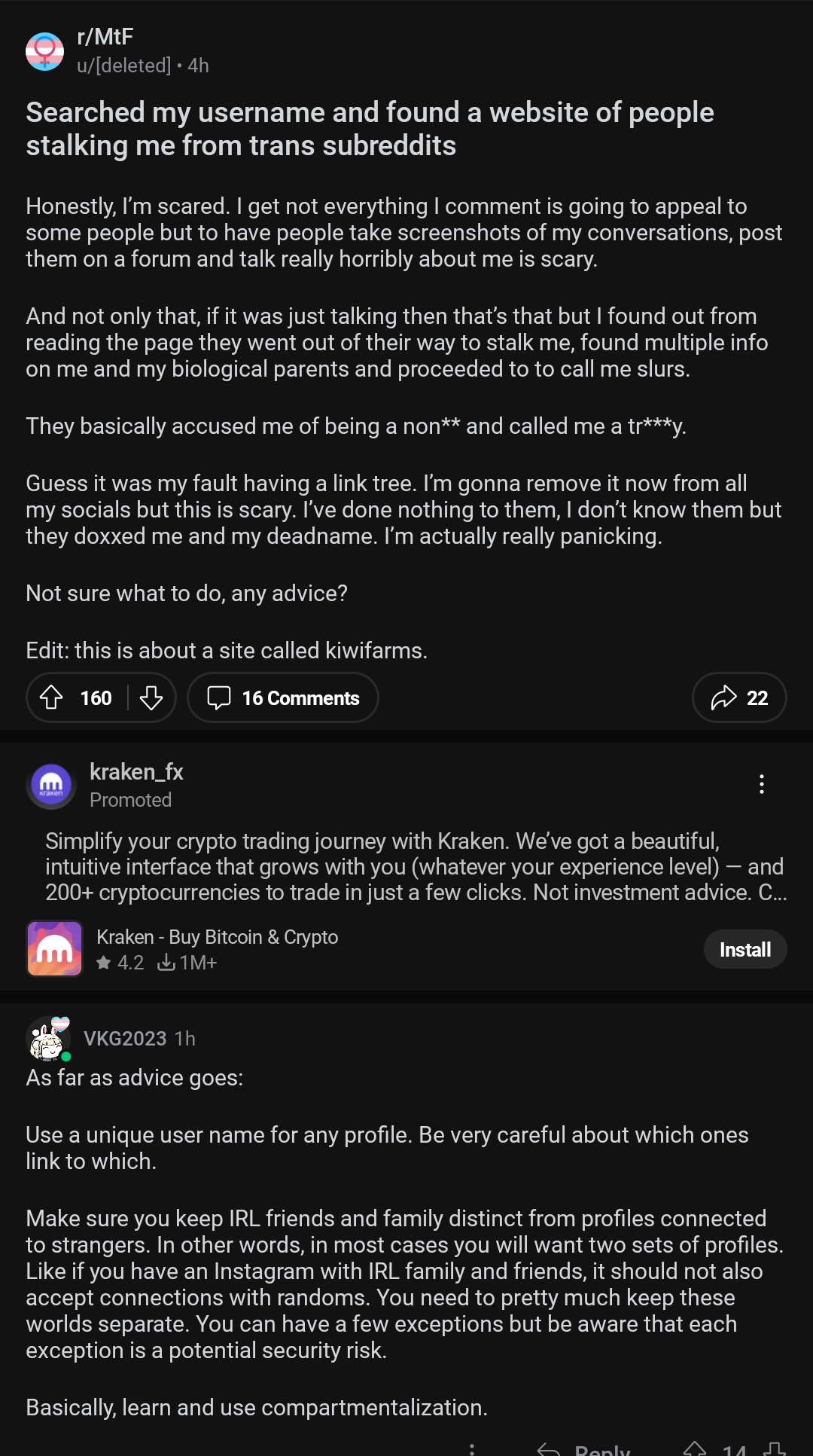The image size is (813, 1456).
Task: Go to the r/MtF subreddit name
Action: (105, 37)
